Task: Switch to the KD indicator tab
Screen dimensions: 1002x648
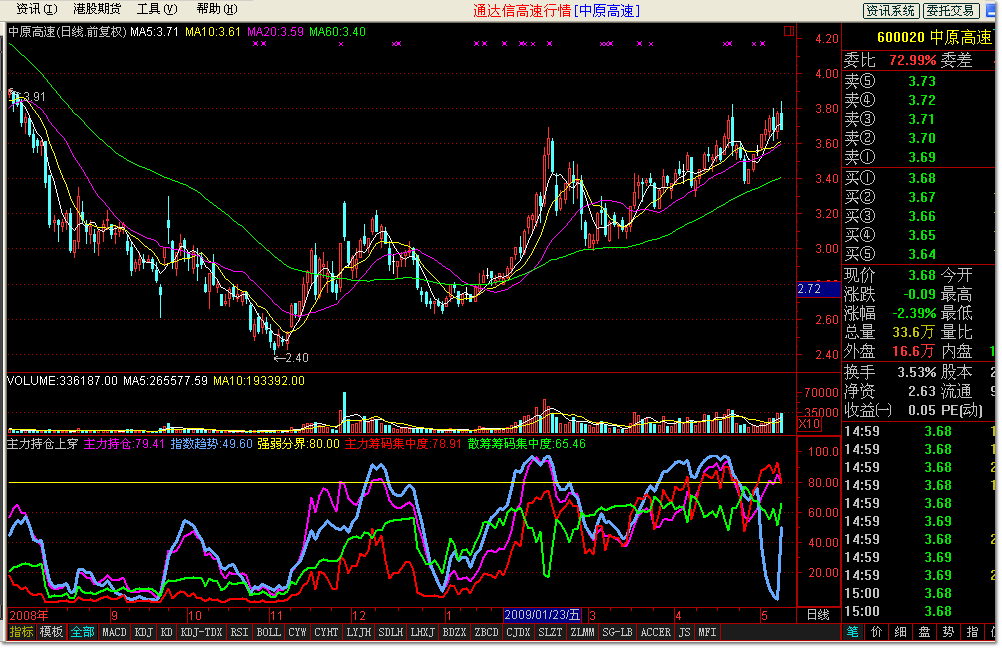Action: coord(167,632)
